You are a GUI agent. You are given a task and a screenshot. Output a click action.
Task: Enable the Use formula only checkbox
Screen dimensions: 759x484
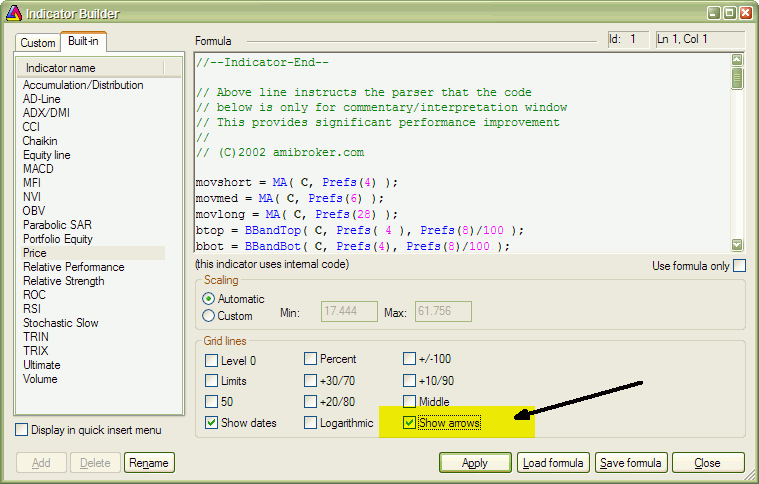tap(739, 265)
